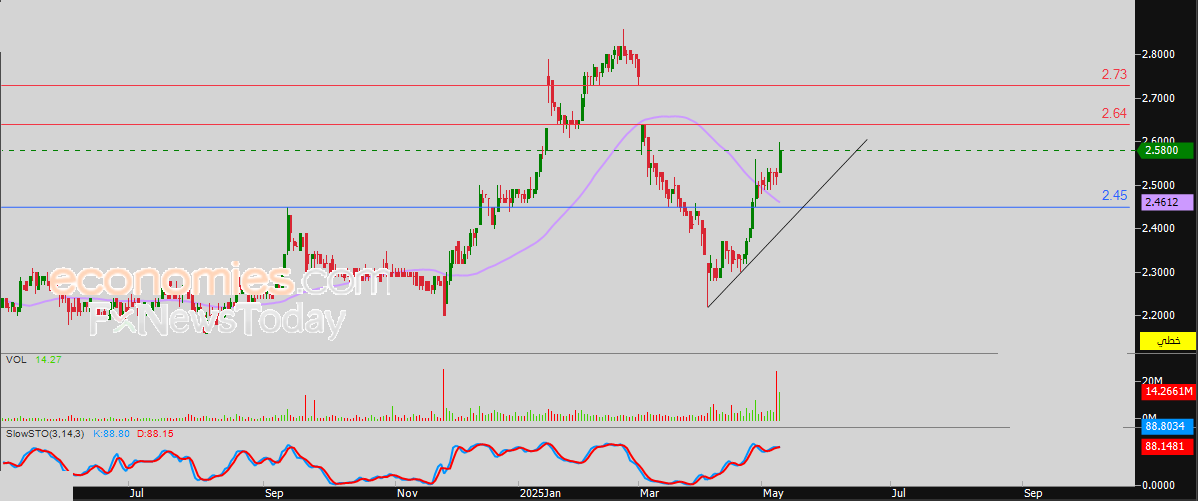Click the green 14.27 volume value

click(46, 359)
